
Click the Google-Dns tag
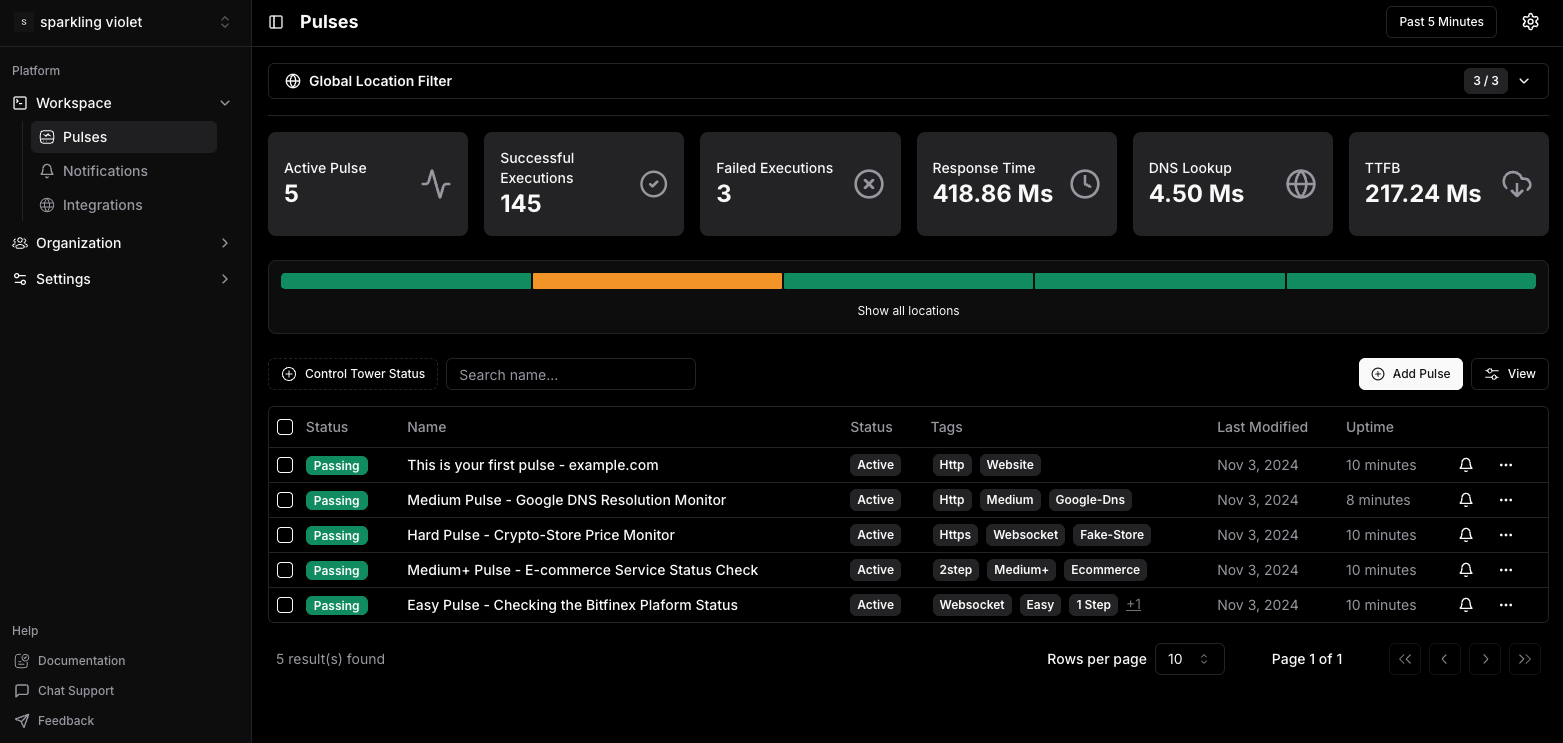pos(1090,500)
